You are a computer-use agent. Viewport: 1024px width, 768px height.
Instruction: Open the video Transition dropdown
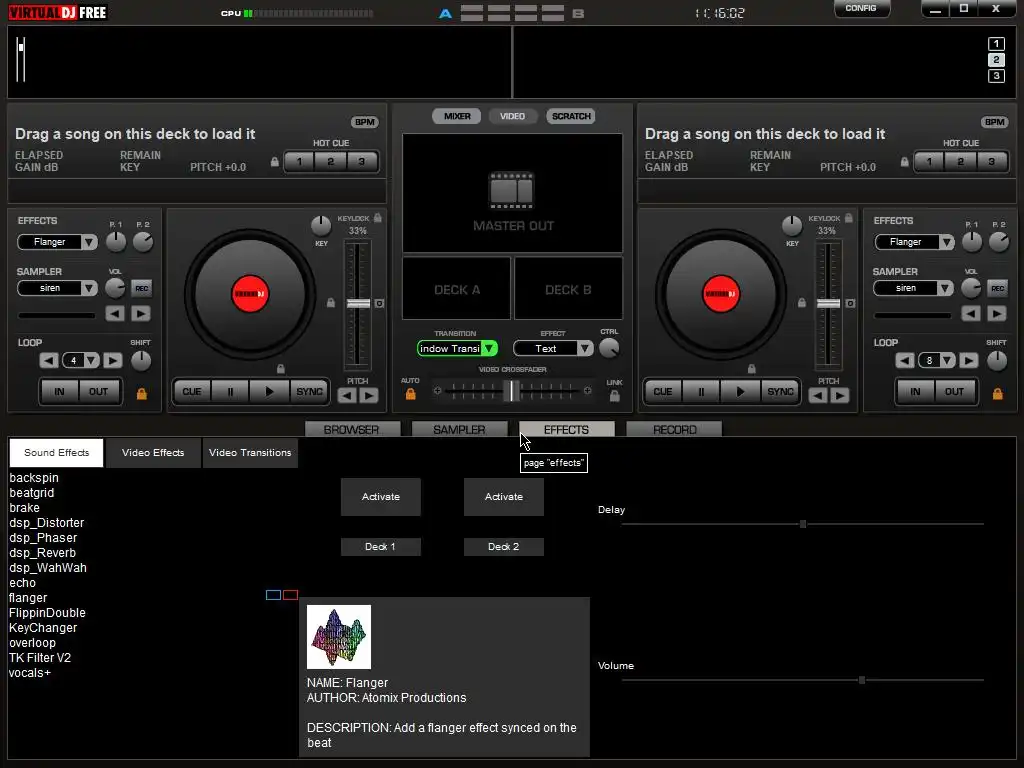[x=488, y=349]
